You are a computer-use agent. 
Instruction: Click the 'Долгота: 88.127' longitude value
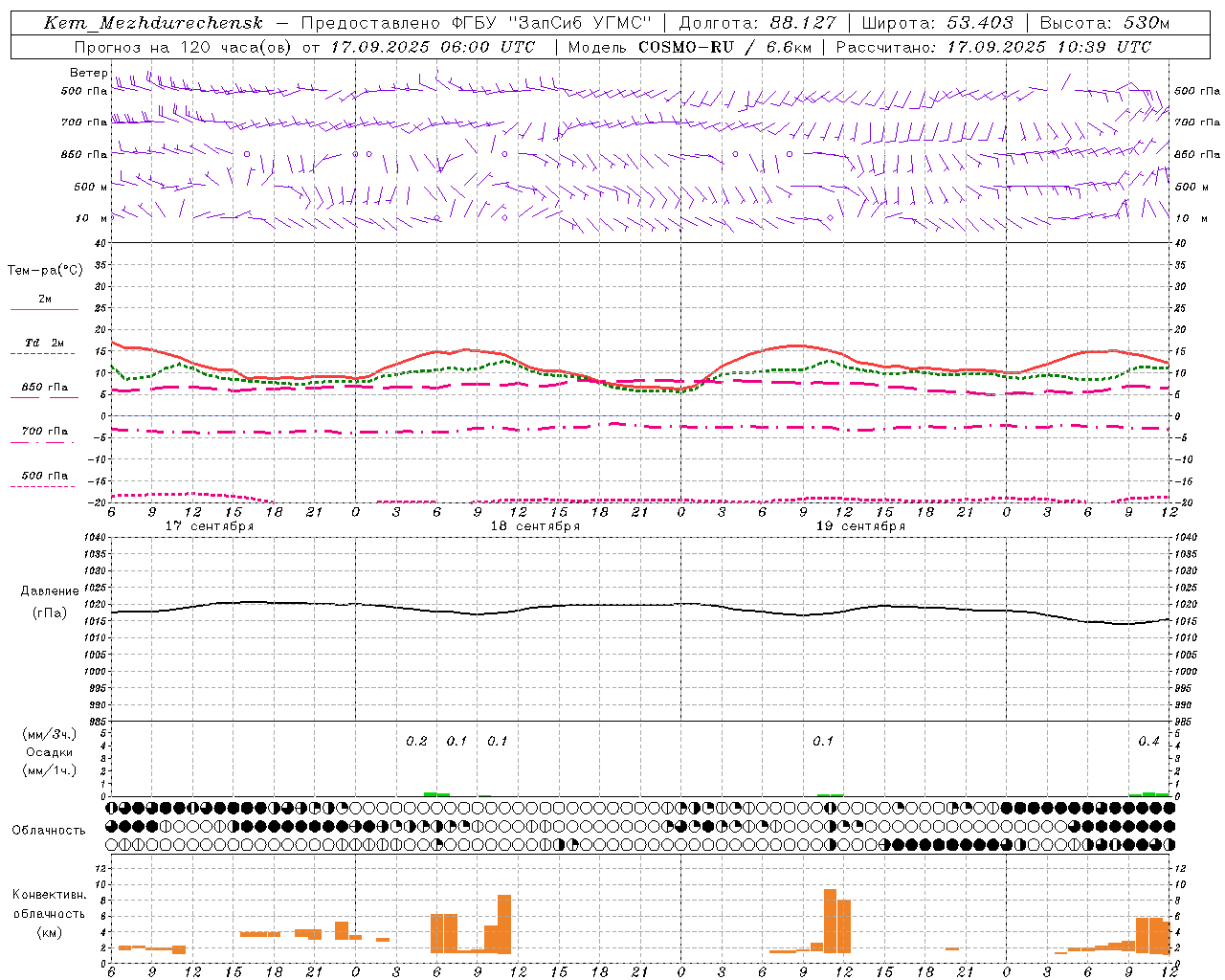757,23
